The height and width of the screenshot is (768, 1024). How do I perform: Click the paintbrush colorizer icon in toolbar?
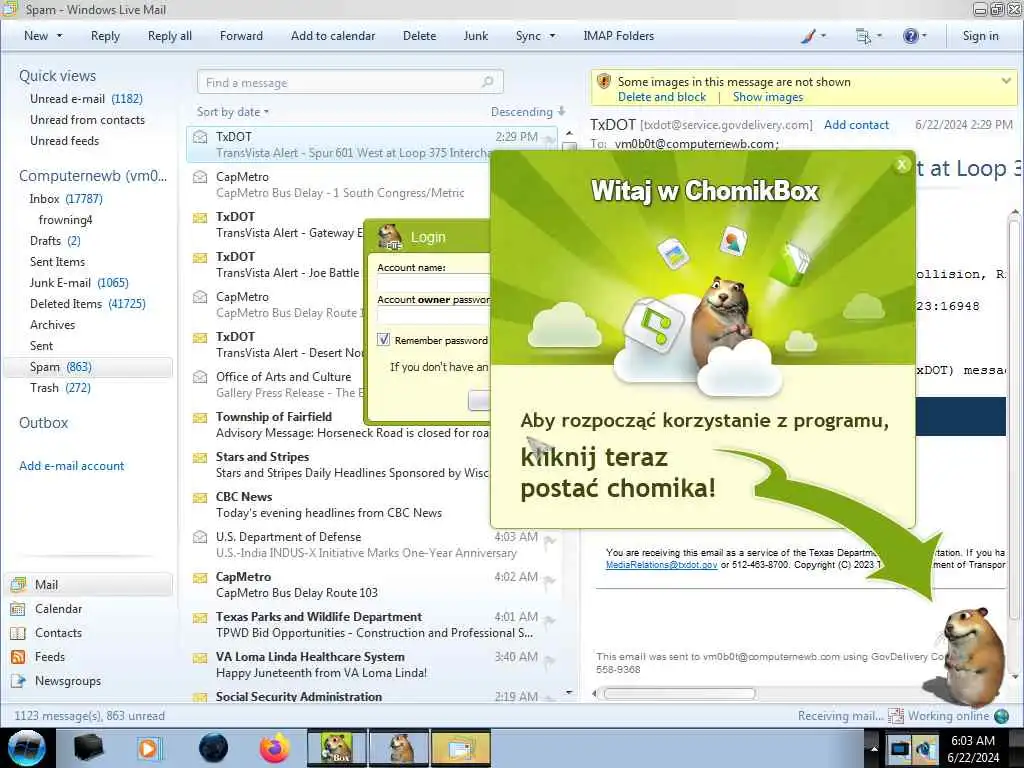click(x=808, y=36)
